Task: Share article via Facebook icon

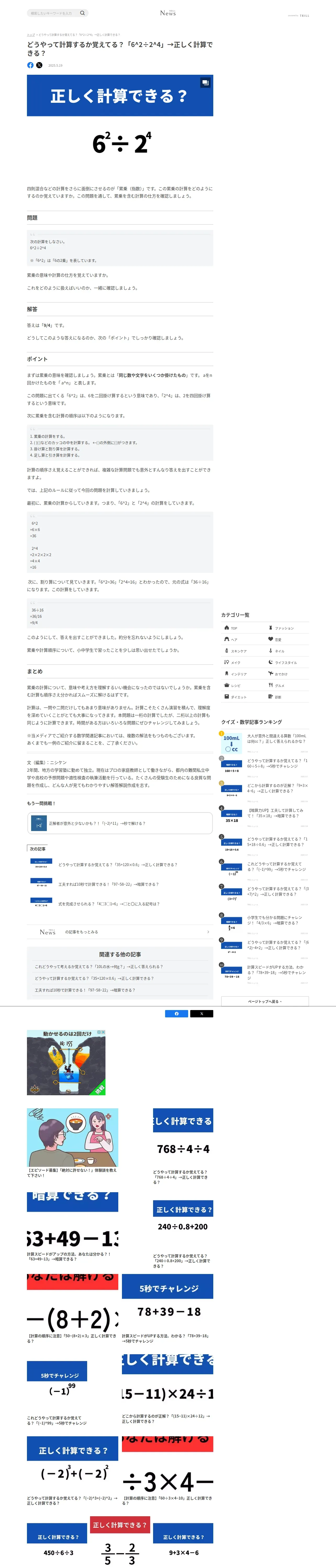Action: 31,65
